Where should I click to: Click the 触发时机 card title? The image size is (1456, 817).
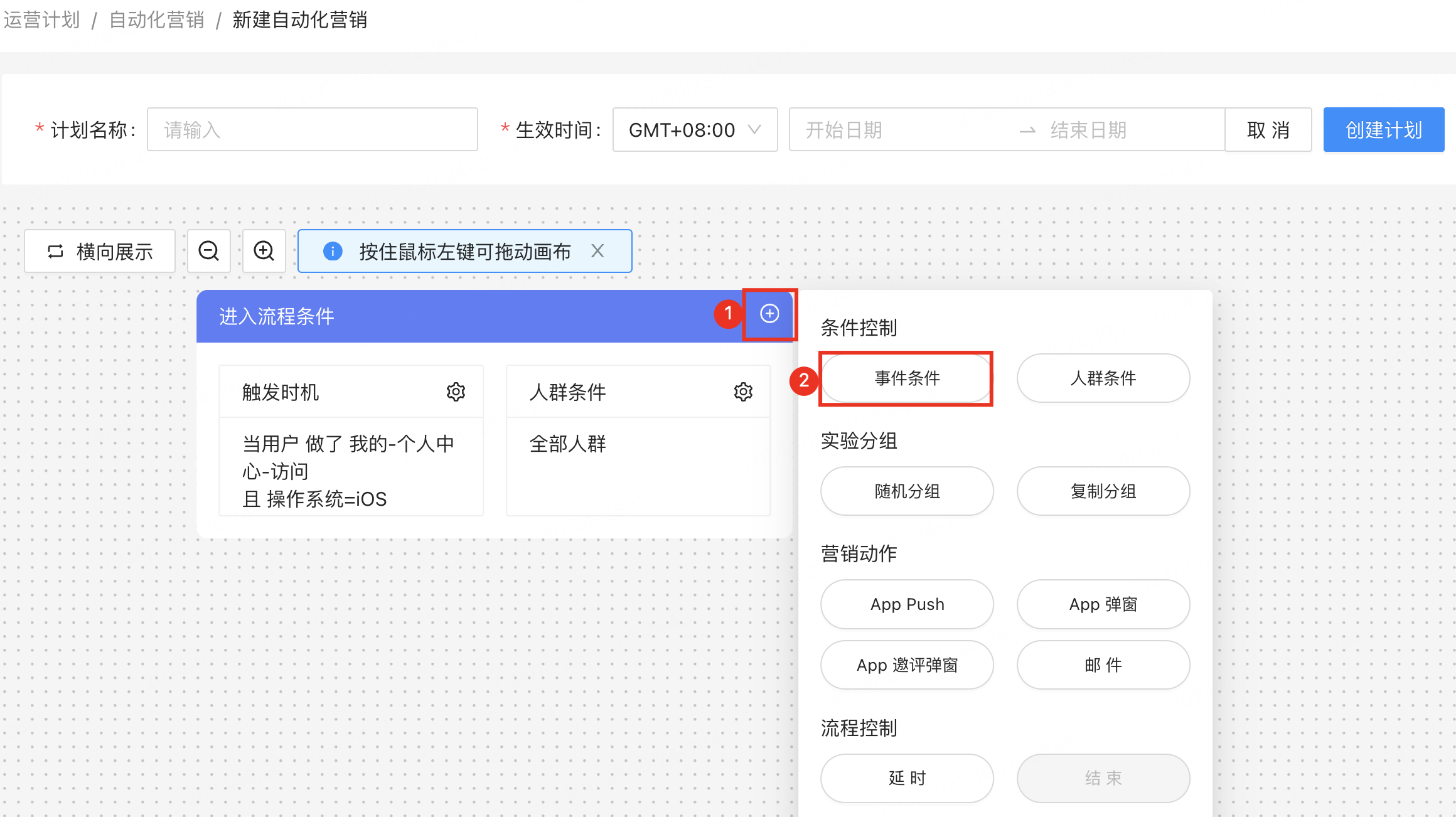click(x=281, y=392)
